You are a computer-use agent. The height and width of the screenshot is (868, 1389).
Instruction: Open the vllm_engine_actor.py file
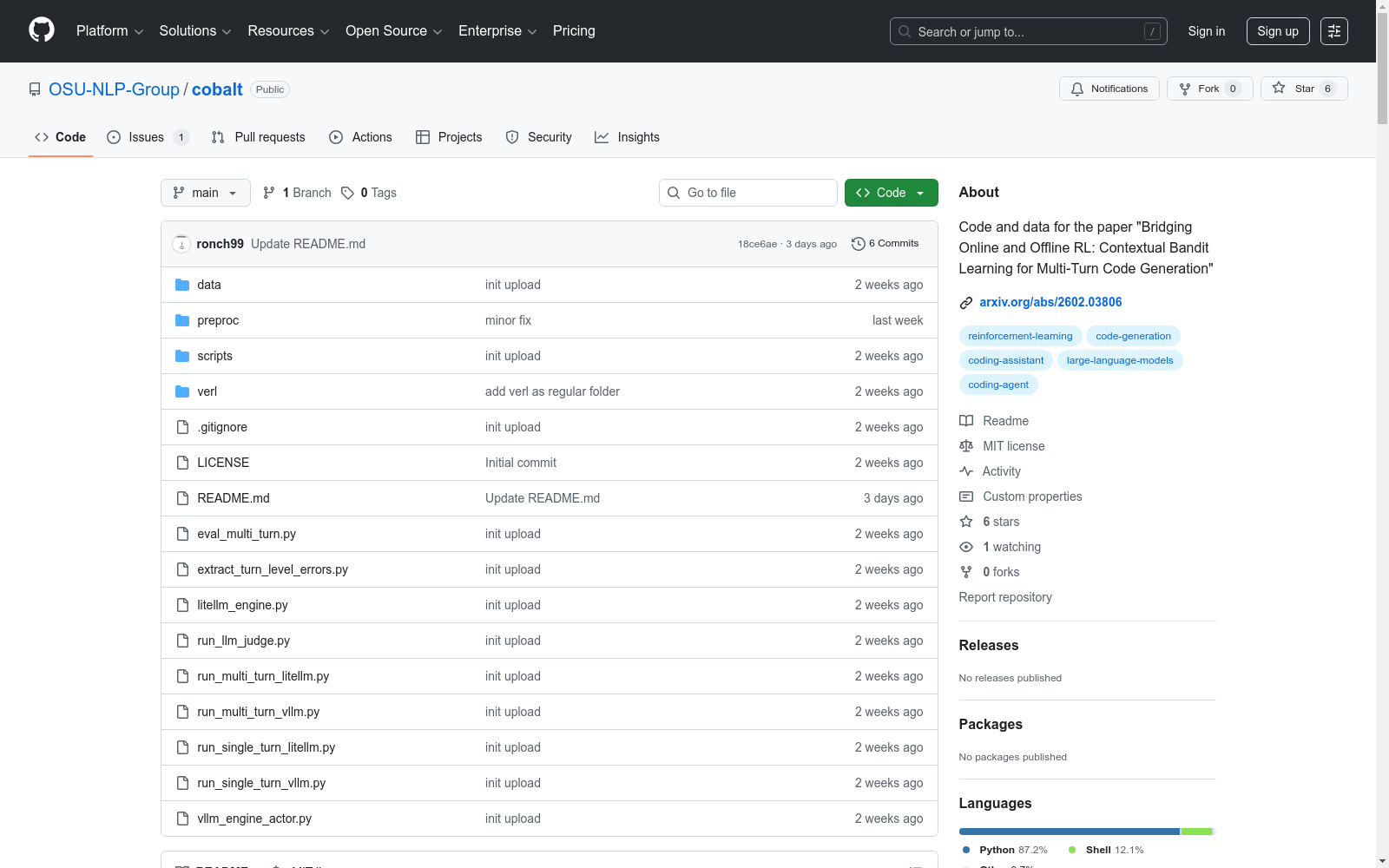pyautogui.click(x=254, y=819)
